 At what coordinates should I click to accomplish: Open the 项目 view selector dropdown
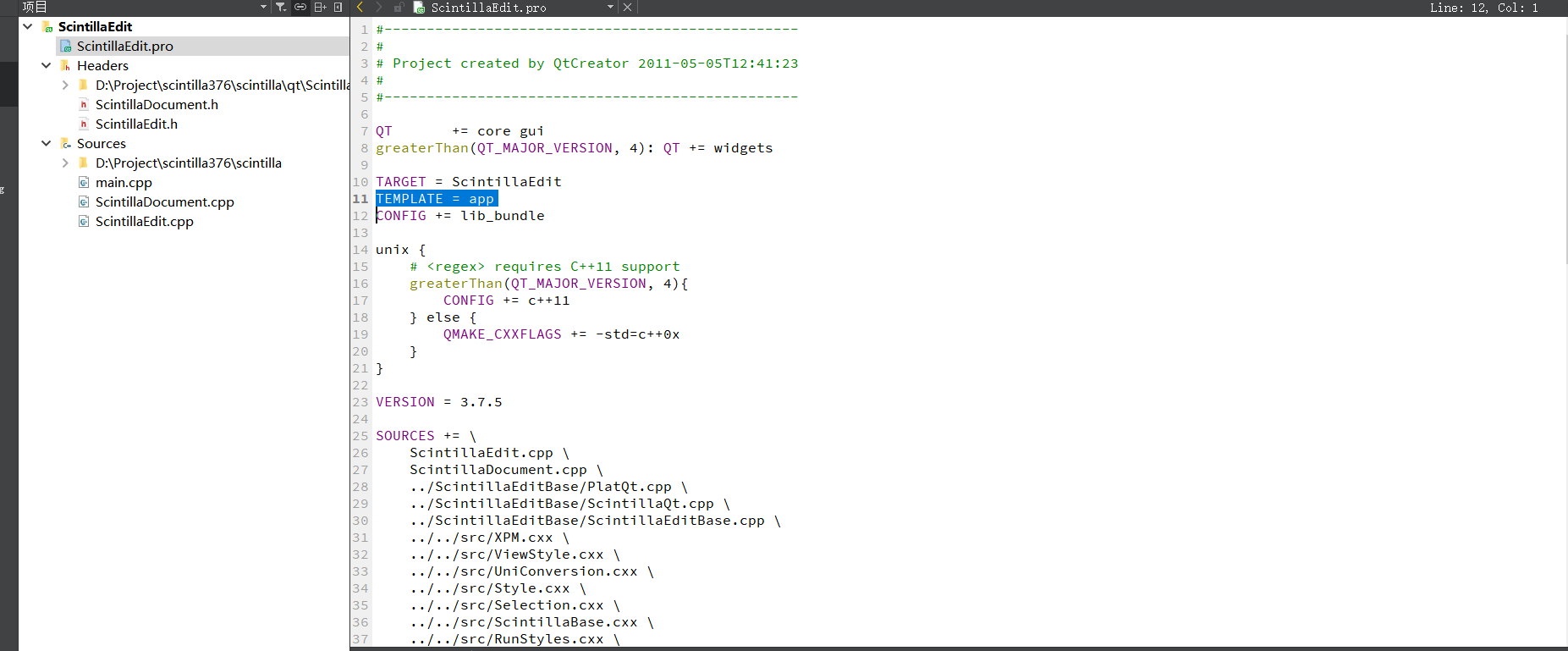(263, 7)
